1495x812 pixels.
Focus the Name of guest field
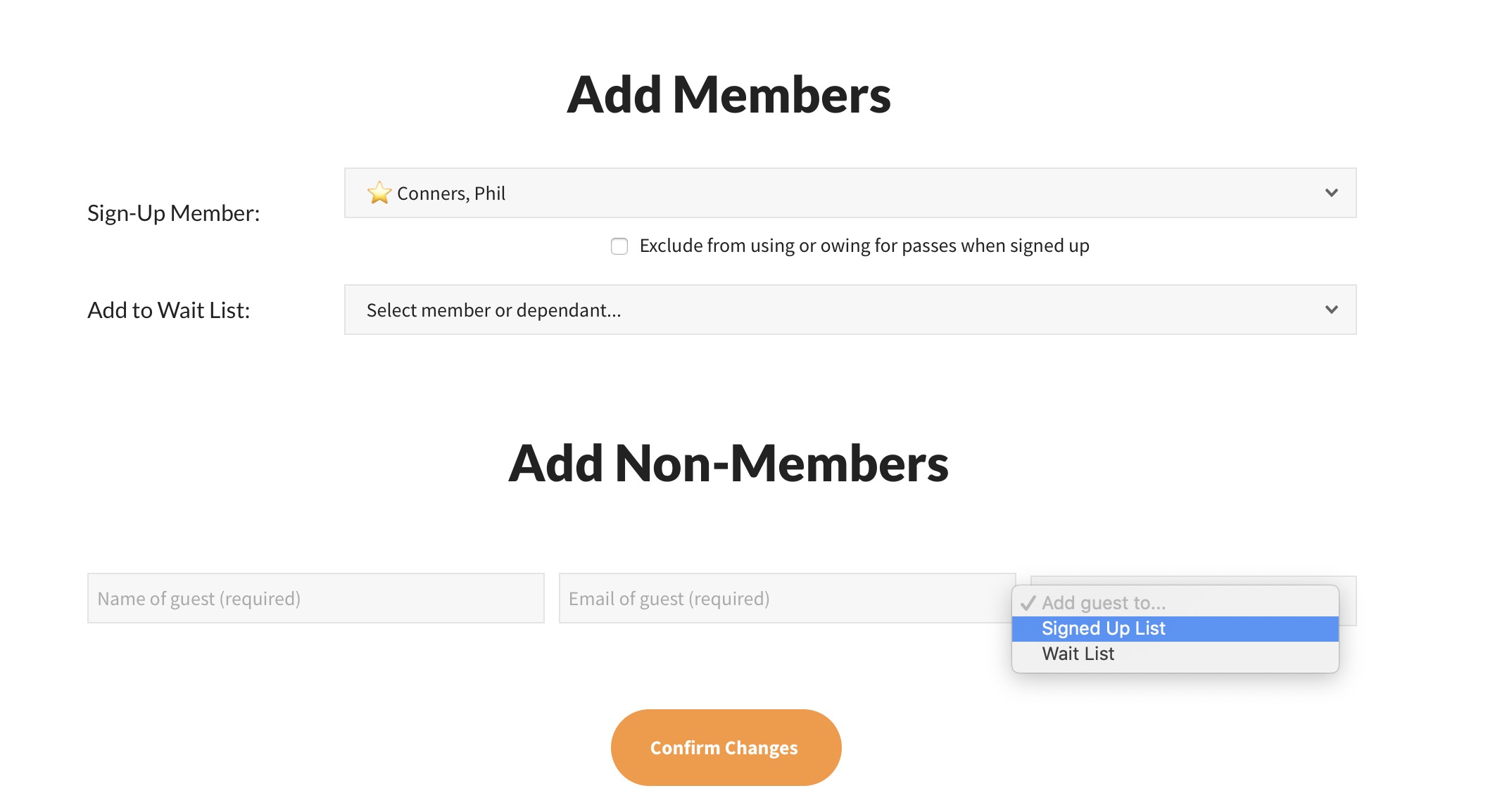point(315,598)
